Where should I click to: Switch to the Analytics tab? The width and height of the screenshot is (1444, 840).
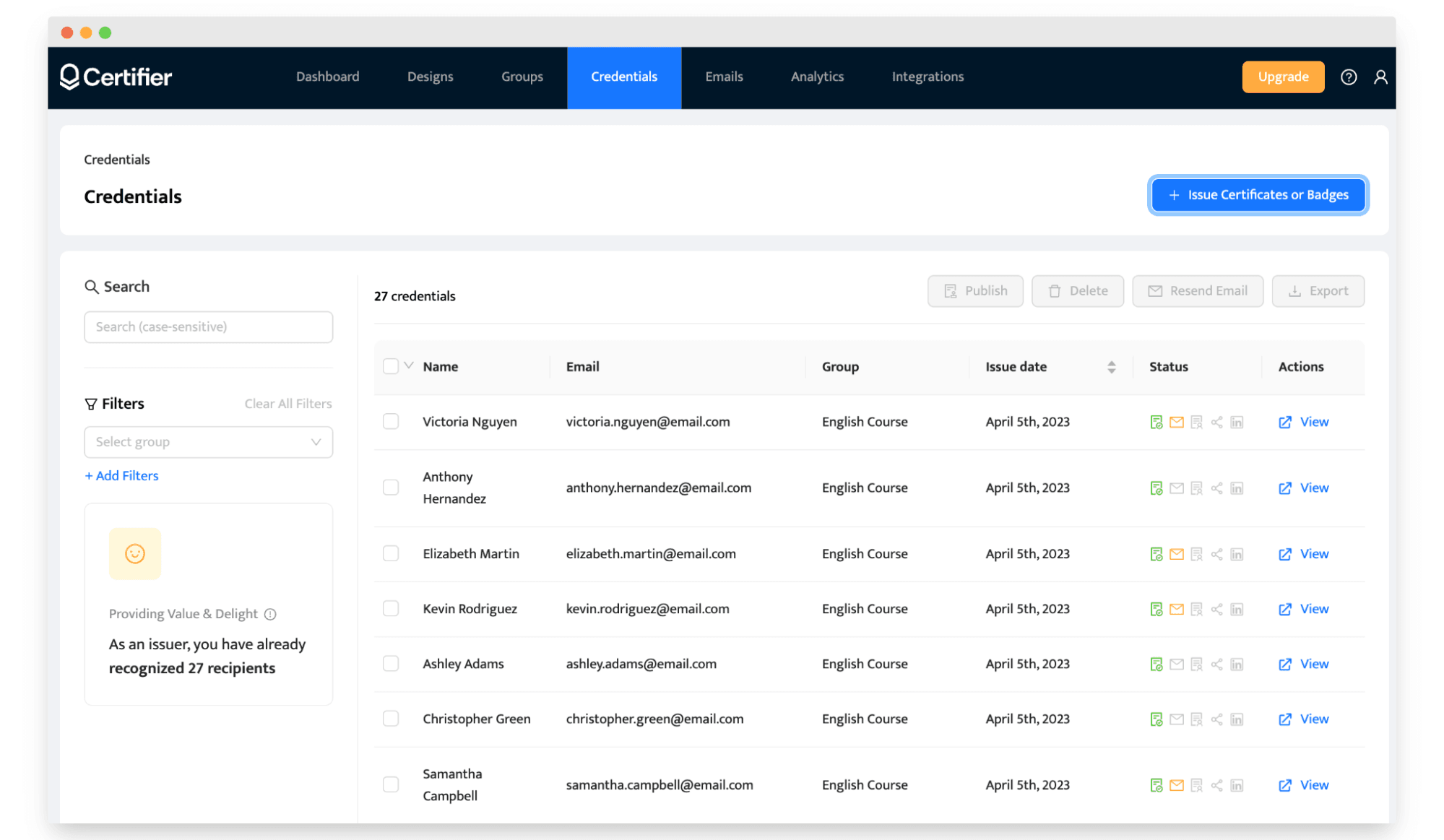tap(817, 77)
